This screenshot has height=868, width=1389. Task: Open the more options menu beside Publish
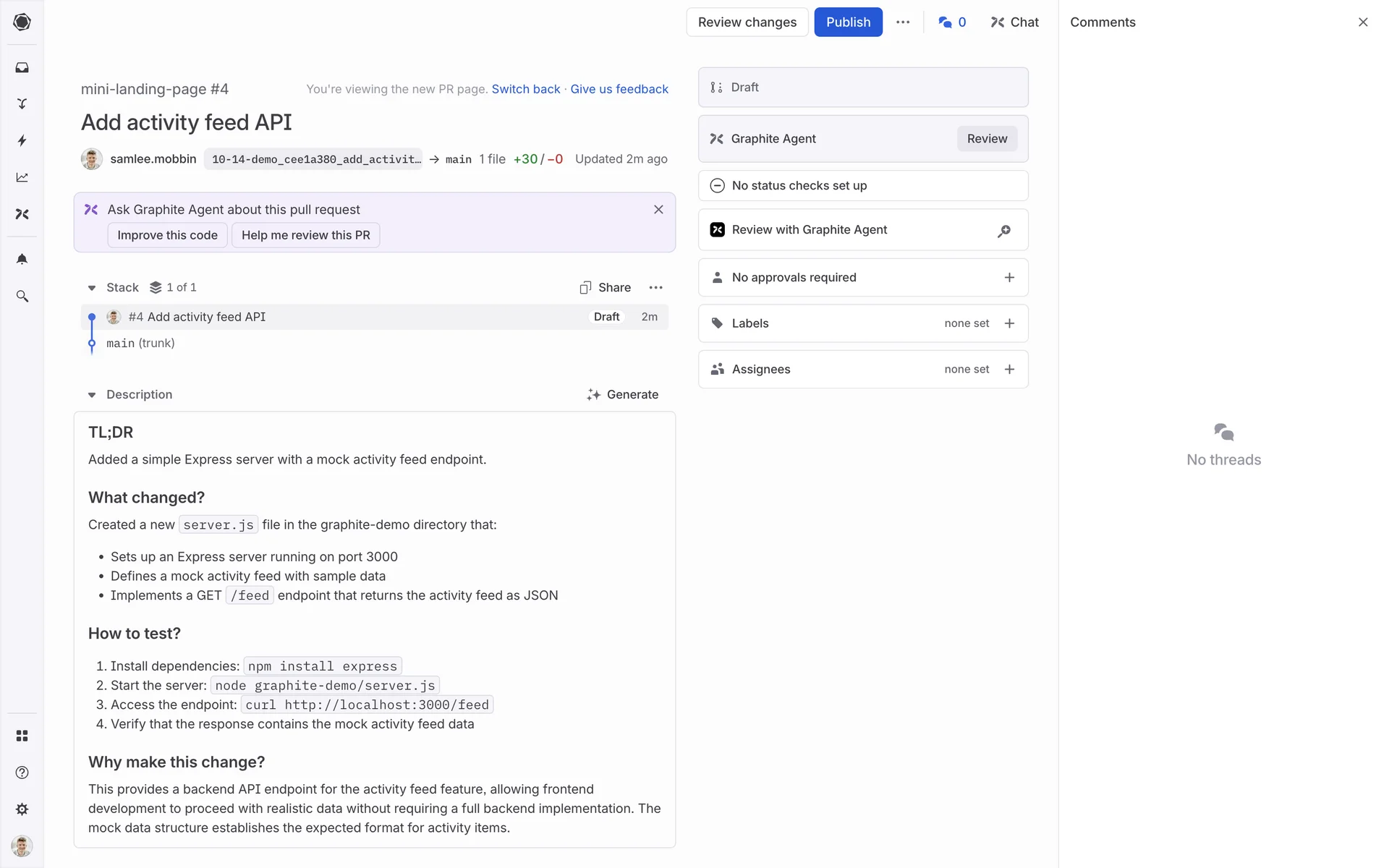click(902, 22)
